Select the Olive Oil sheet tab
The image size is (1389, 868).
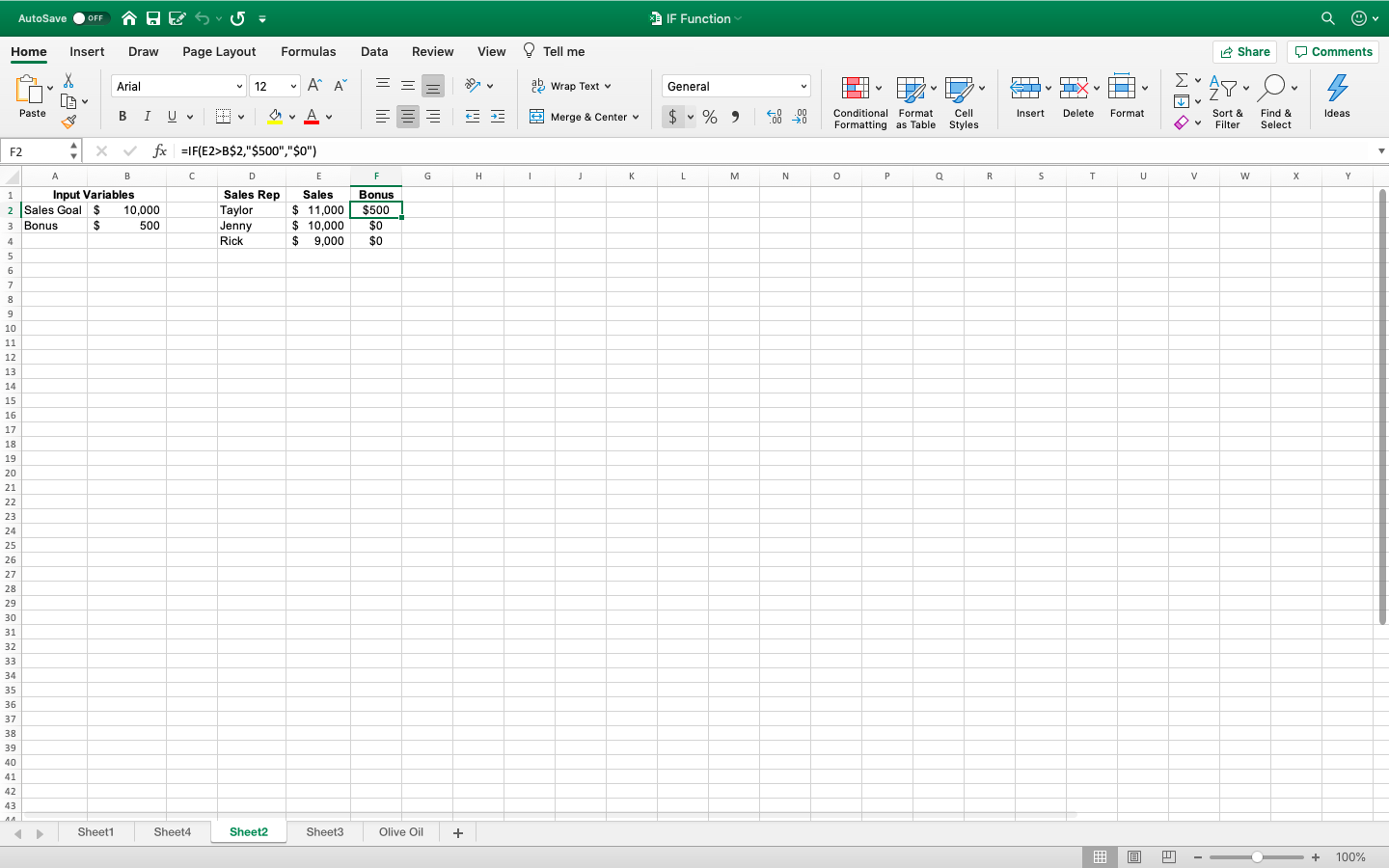click(400, 831)
